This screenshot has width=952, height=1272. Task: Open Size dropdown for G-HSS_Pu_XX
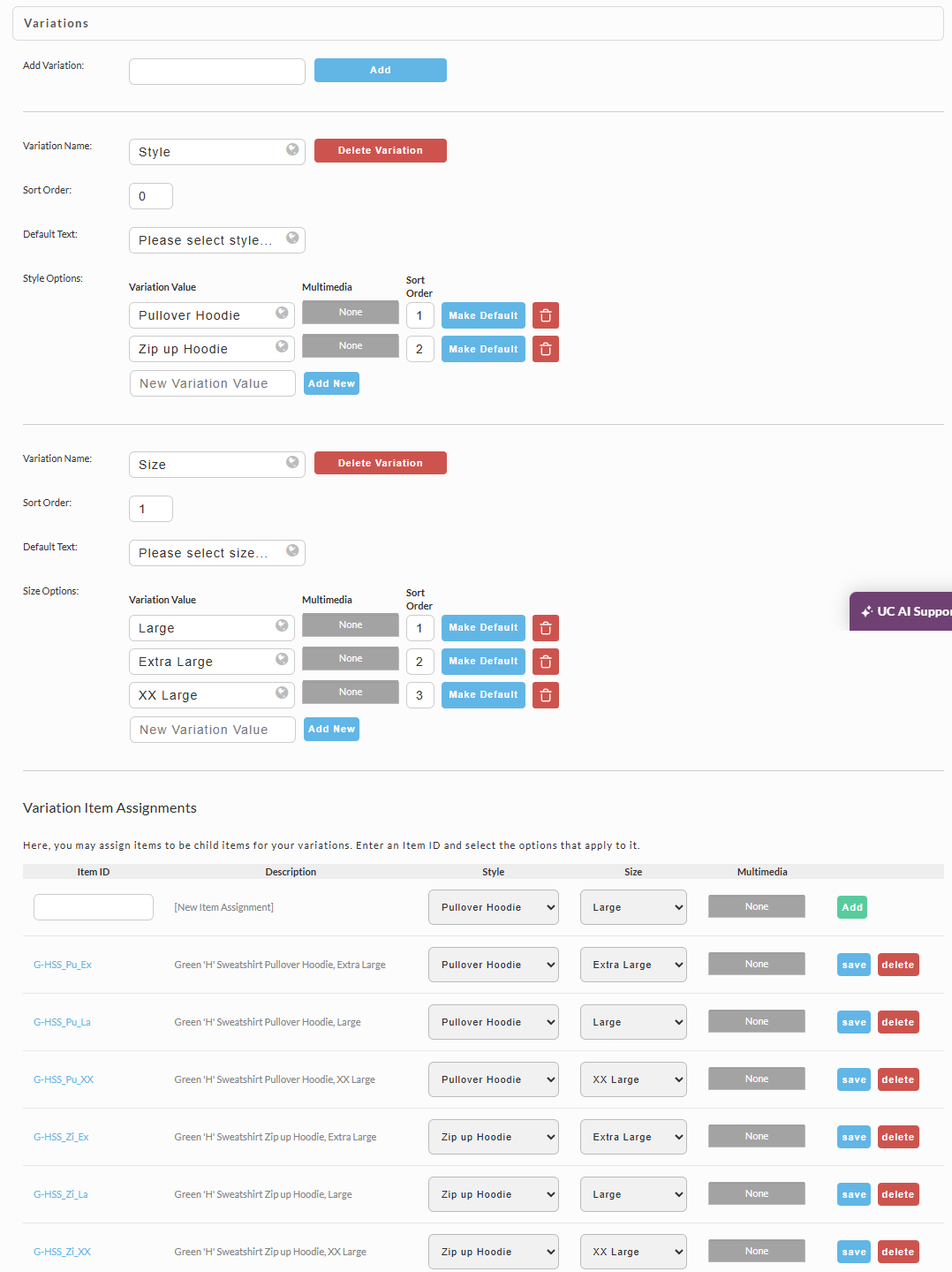(633, 1079)
